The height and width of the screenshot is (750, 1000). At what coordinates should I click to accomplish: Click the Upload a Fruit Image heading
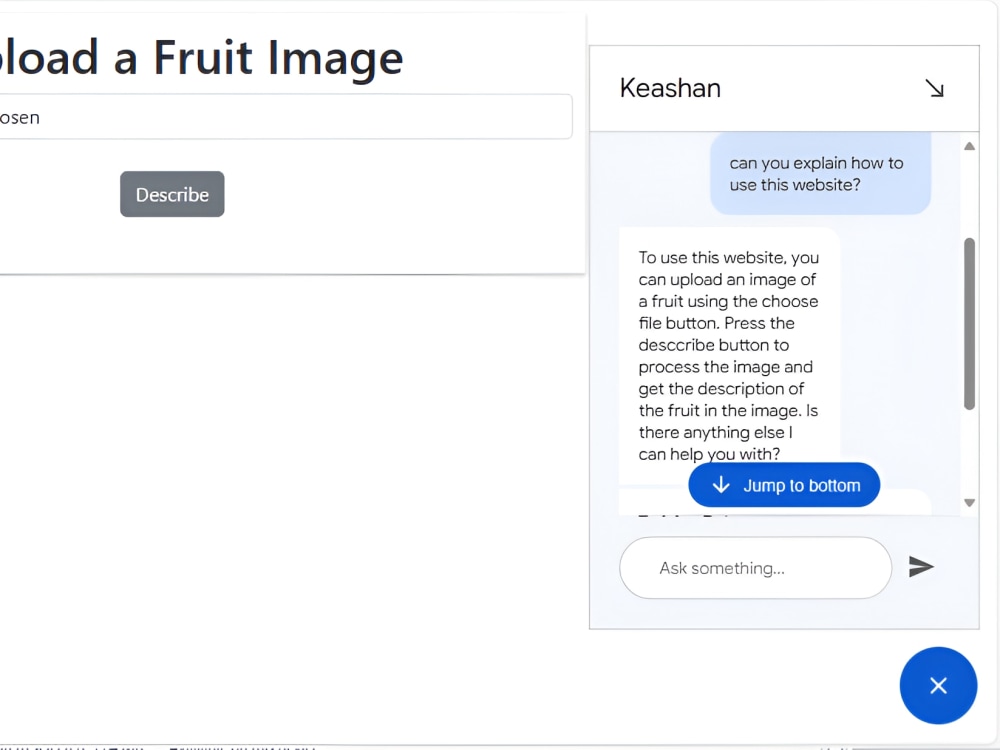[x=200, y=58]
